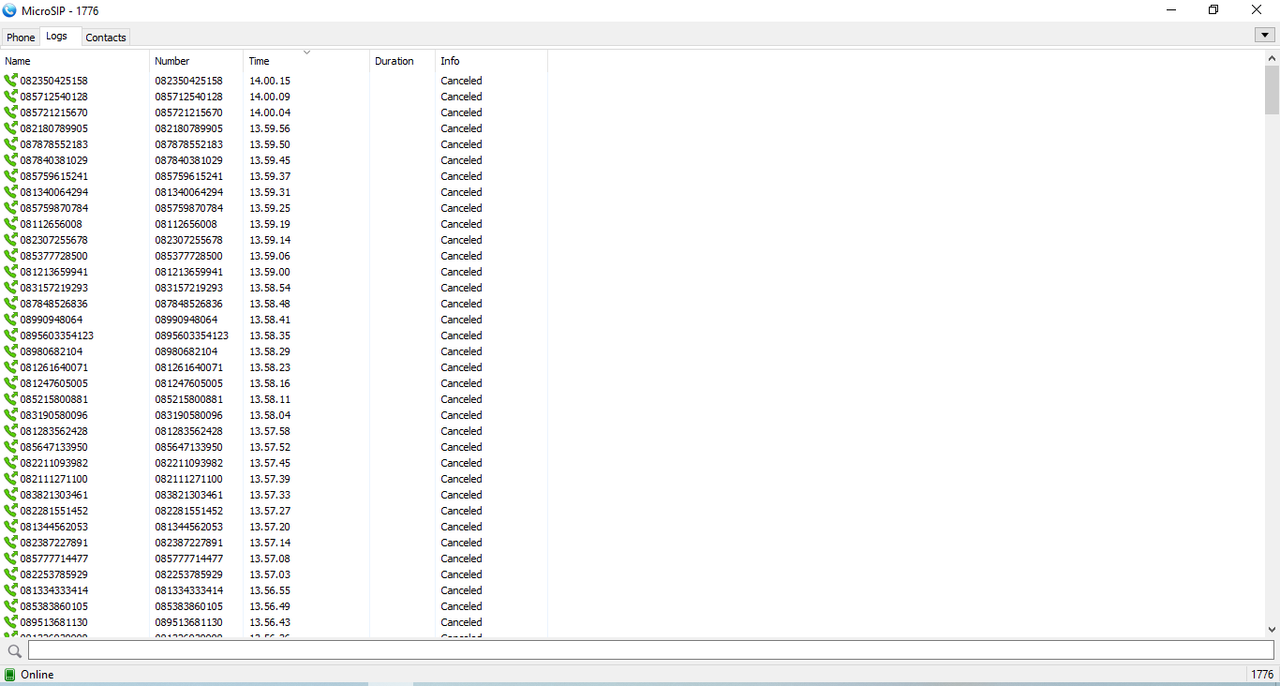1280x686 pixels.
Task: Click the green Online status icon
Action: click(x=10, y=675)
